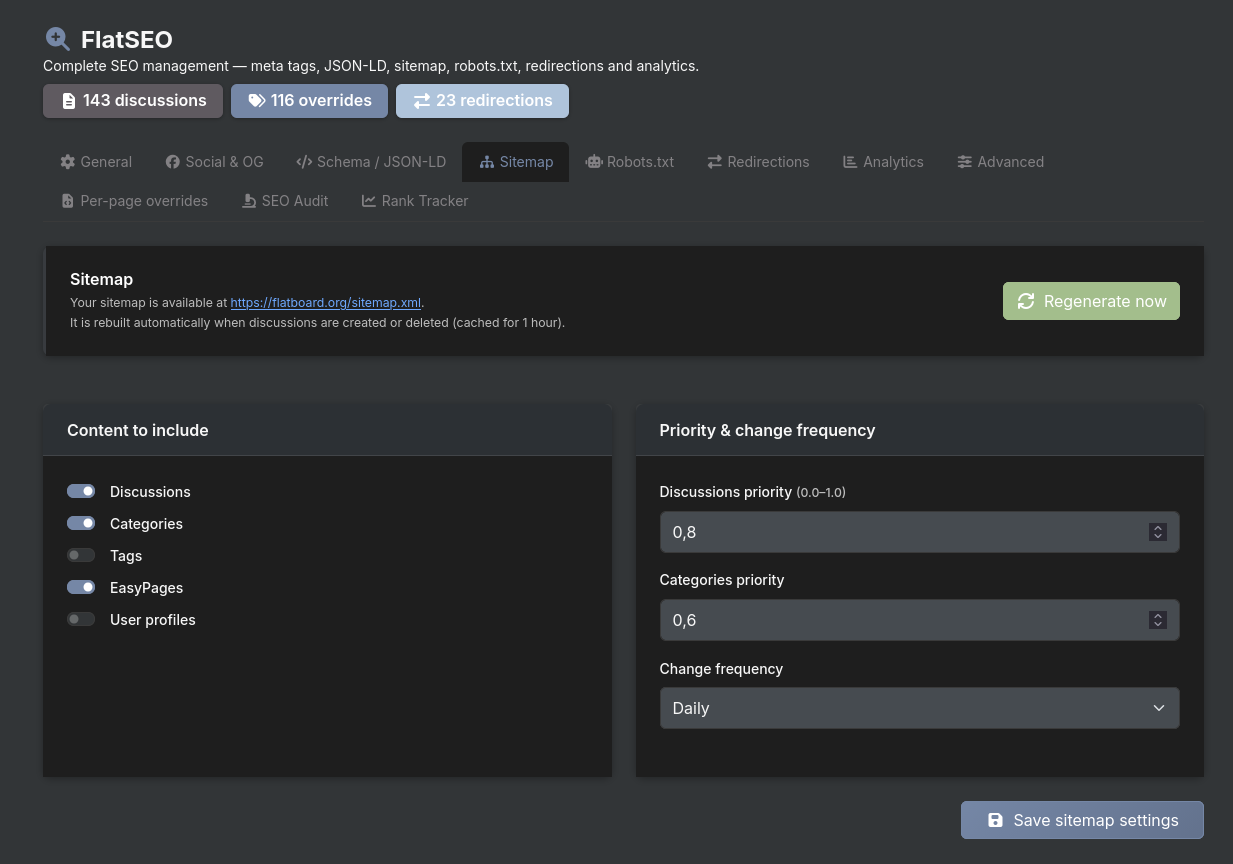This screenshot has height=864, width=1233.
Task: Turn on User profiles toggle
Action: coord(81,619)
